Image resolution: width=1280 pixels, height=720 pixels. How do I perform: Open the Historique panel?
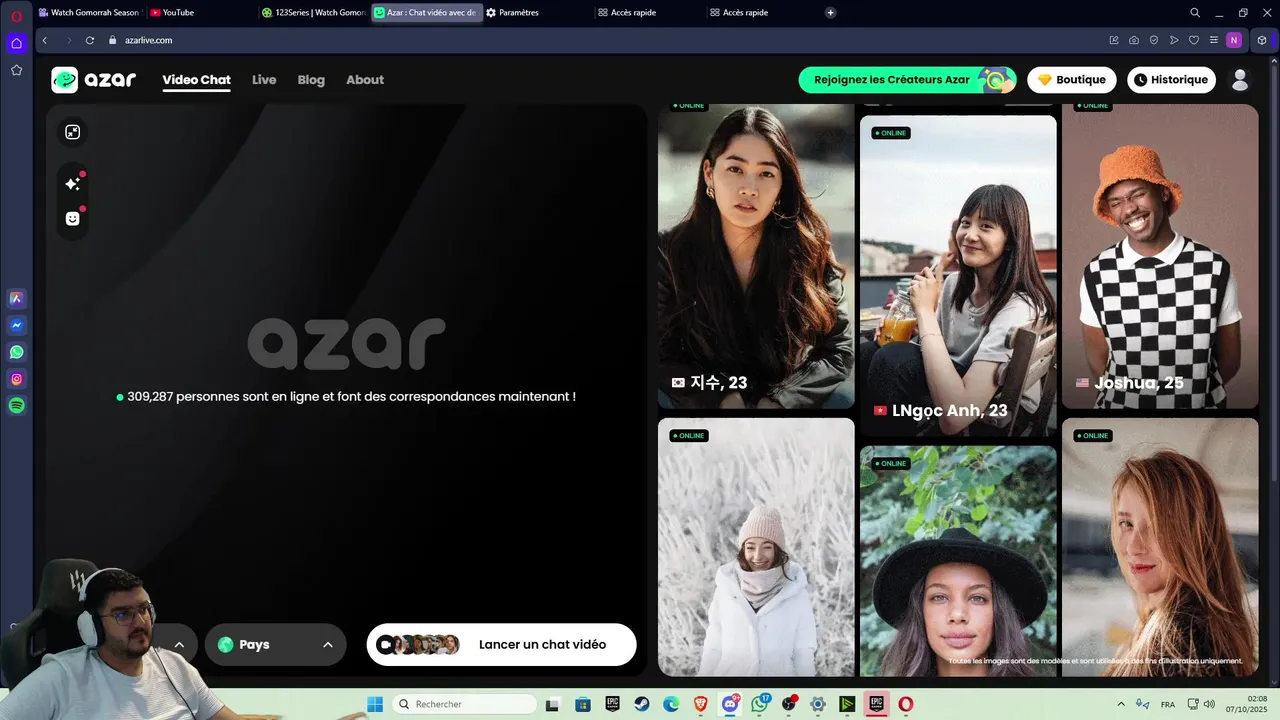coord(1172,80)
